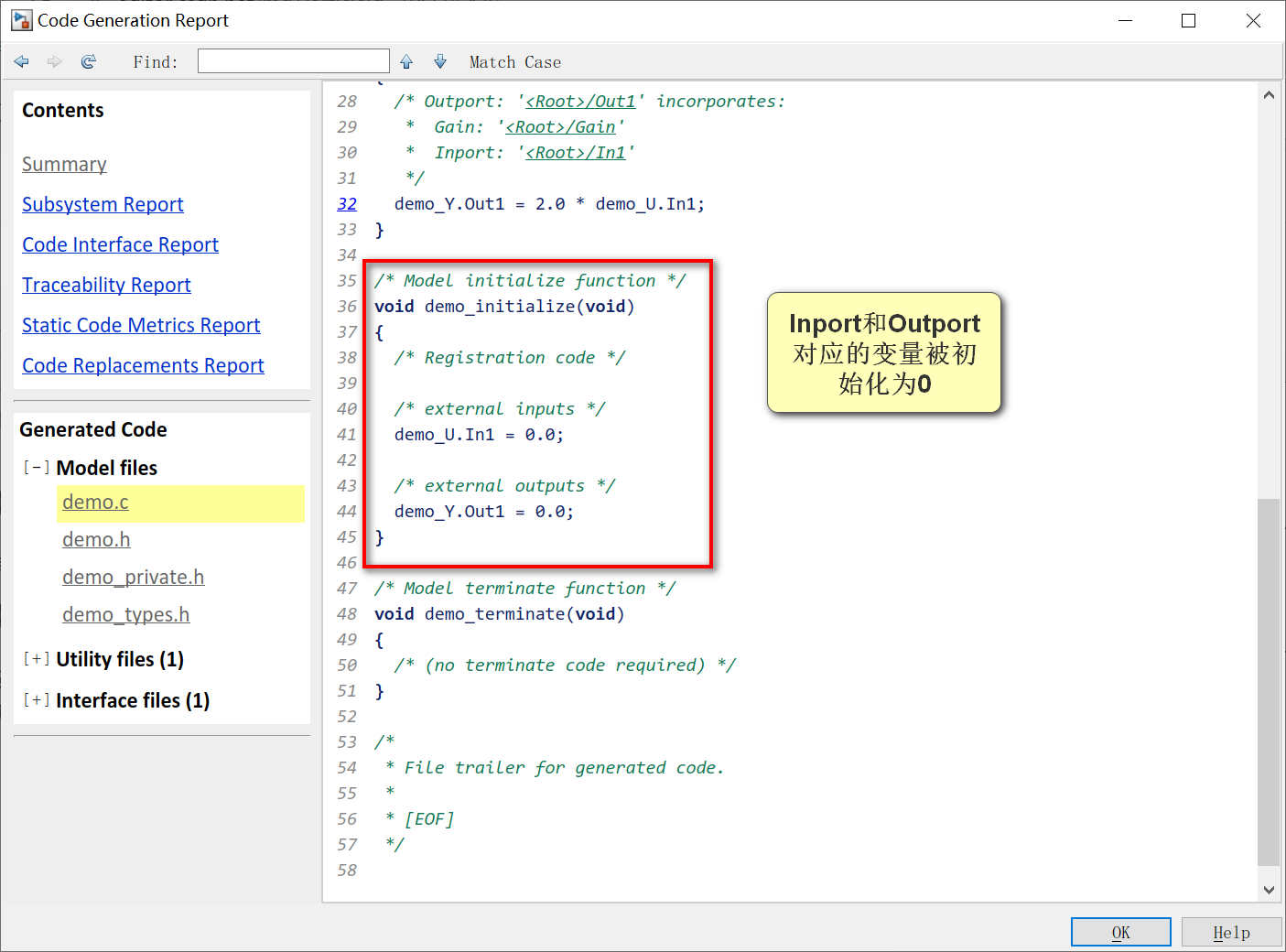This screenshot has width=1286, height=952.
Task: Click the OK button
Action: 1120,932
